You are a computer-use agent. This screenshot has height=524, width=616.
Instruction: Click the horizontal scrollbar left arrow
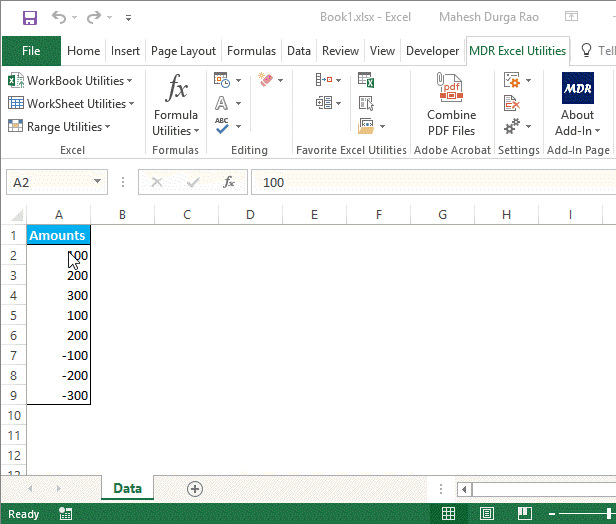point(464,489)
